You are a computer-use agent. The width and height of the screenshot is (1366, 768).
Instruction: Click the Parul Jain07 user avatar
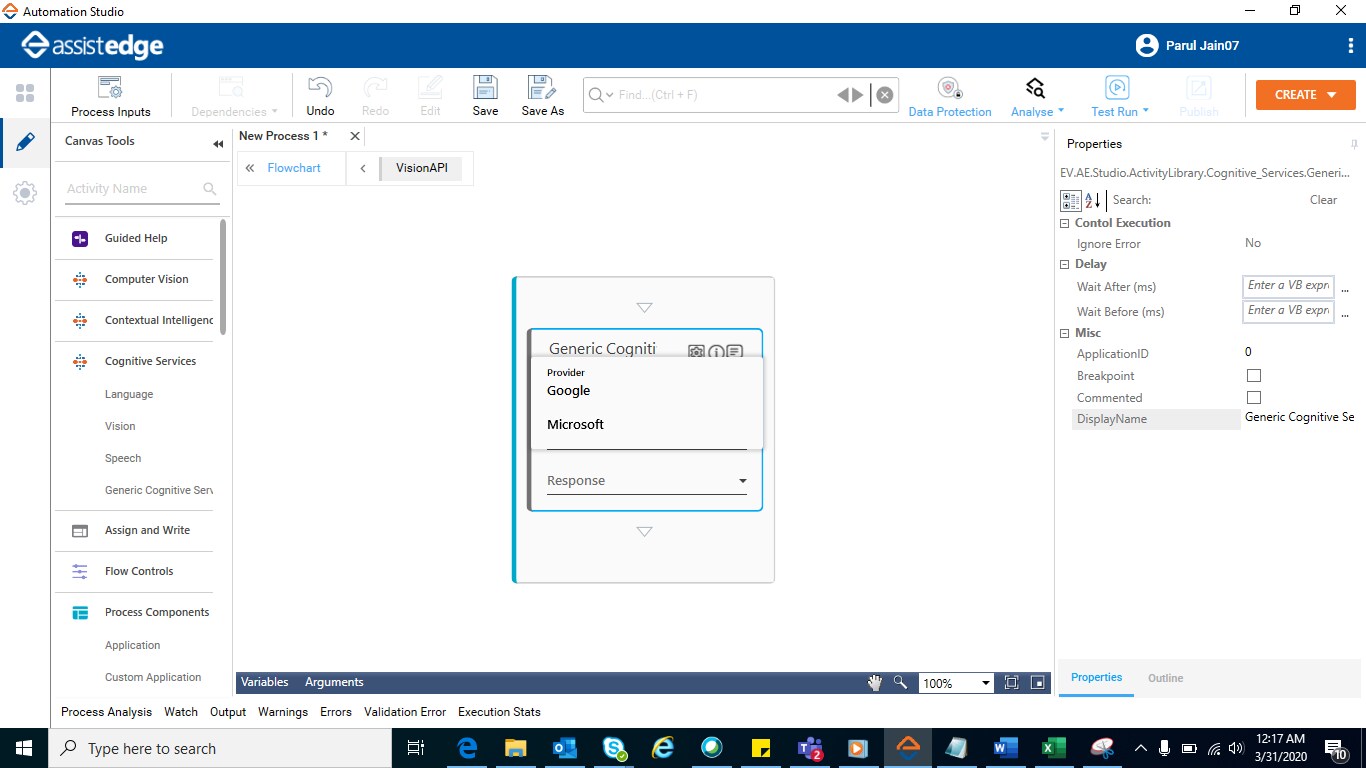click(x=1146, y=45)
